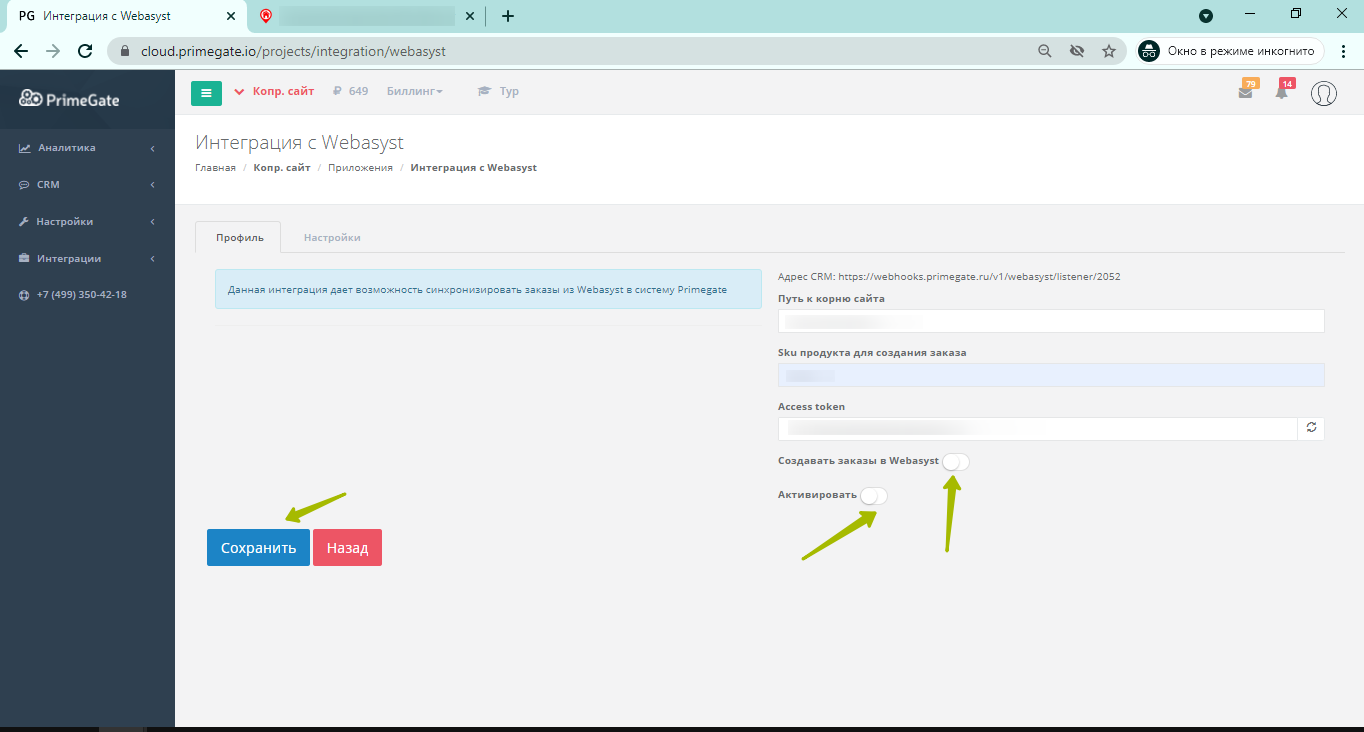Click the green hamburger menu button
Viewport: 1364px width, 732px height.
[206, 92]
